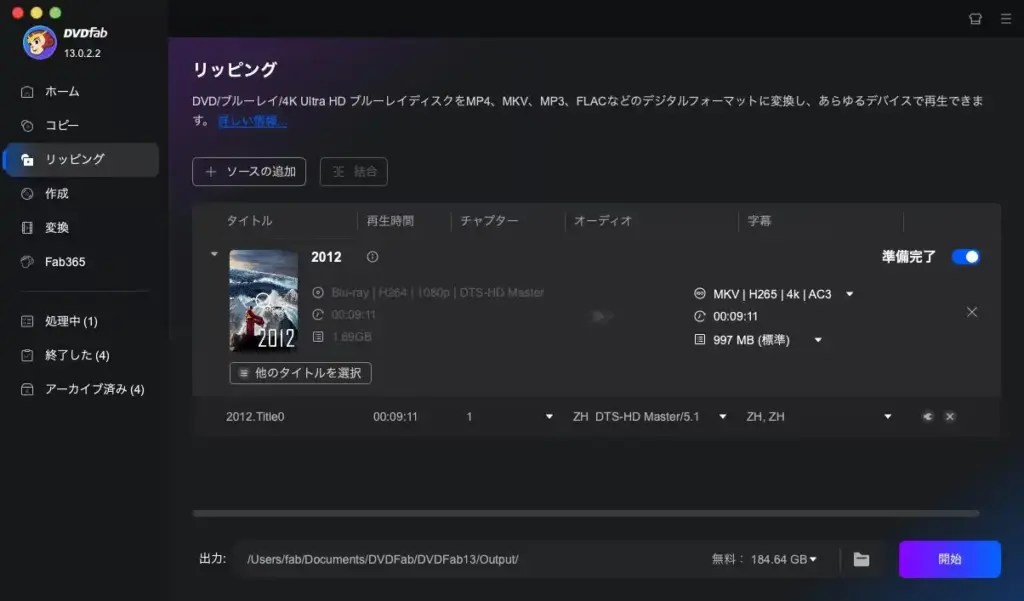Viewport: 1024px width, 601px height.
Task: Remove the 2012.Title0 entry via its X
Action: point(949,416)
